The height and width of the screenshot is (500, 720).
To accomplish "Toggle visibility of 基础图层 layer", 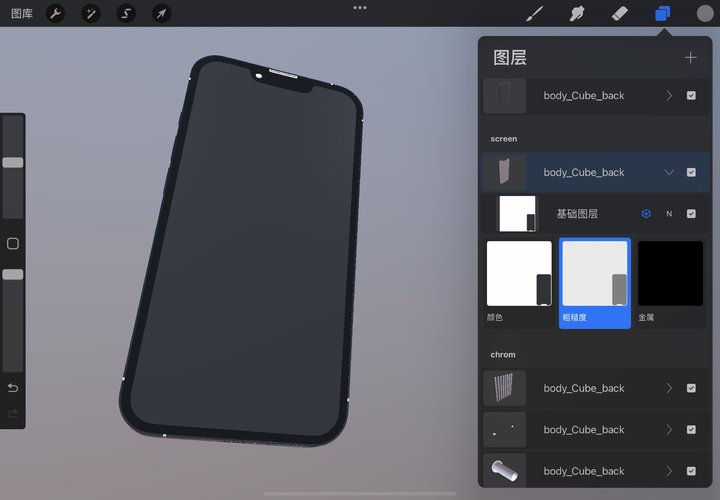I will (x=691, y=213).
